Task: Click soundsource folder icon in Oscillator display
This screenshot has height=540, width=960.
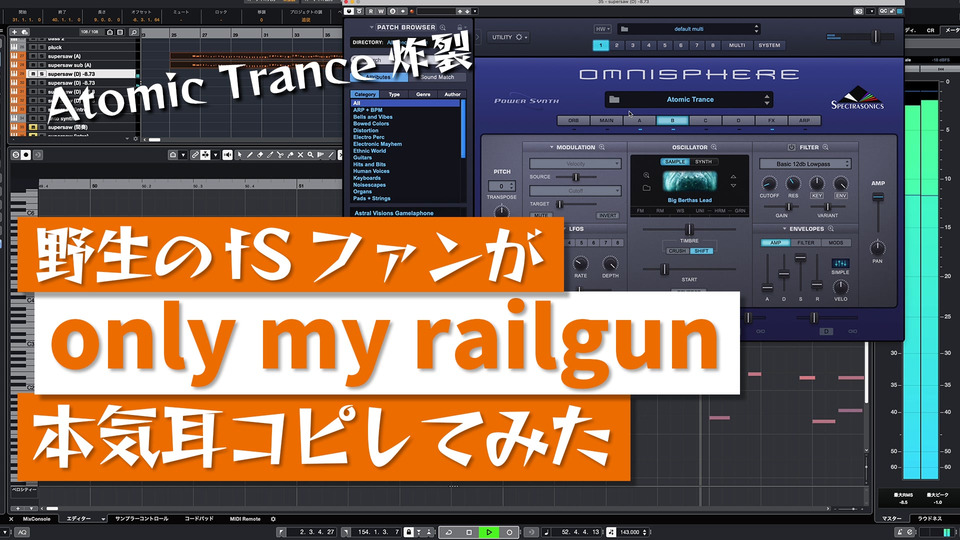Action: pyautogui.click(x=647, y=188)
